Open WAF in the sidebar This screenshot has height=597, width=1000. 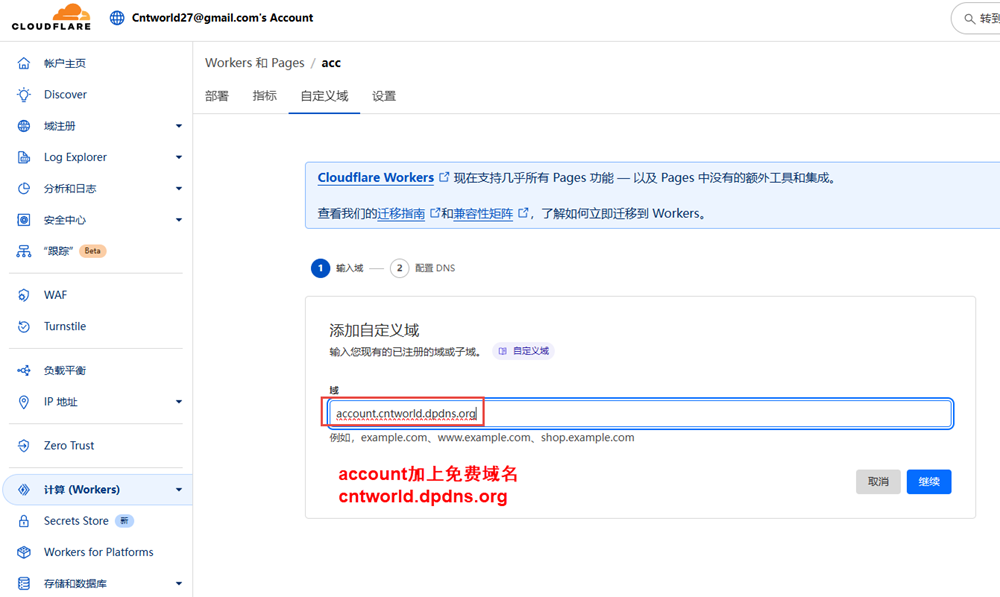pyautogui.click(x=55, y=295)
